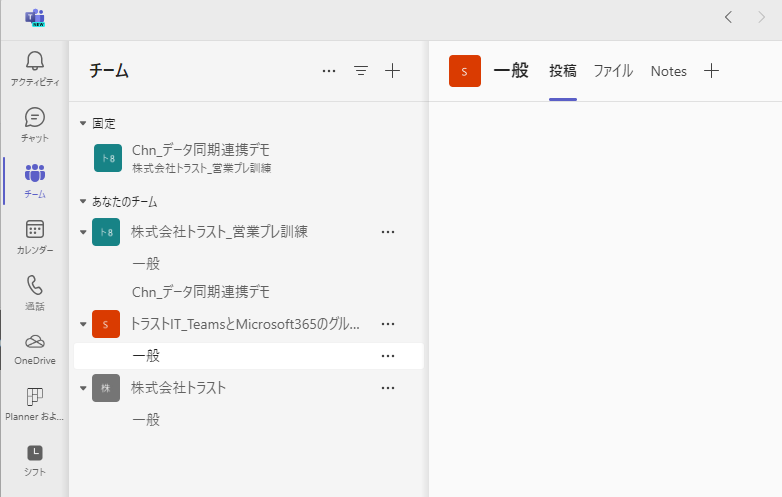Switch to the Notes tab
This screenshot has width=782, height=497.
(668, 71)
